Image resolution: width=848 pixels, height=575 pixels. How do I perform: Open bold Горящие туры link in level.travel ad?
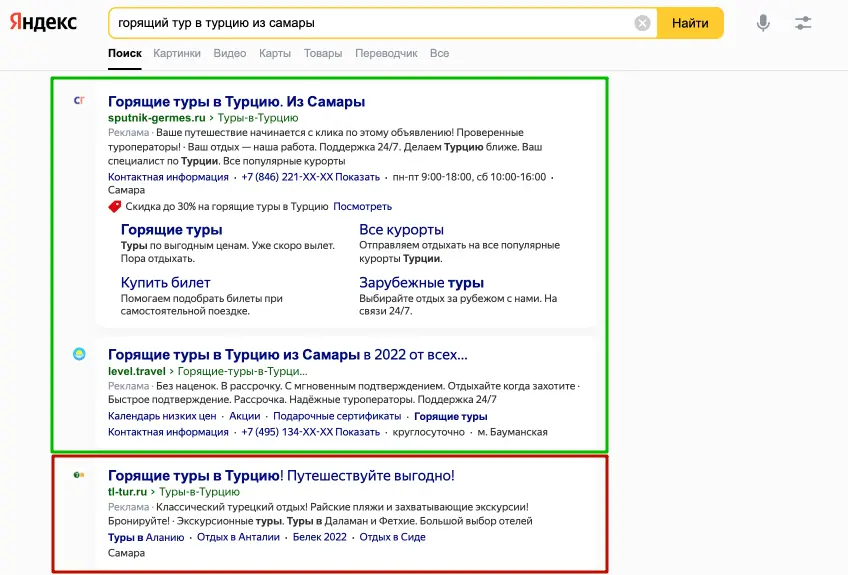point(450,416)
